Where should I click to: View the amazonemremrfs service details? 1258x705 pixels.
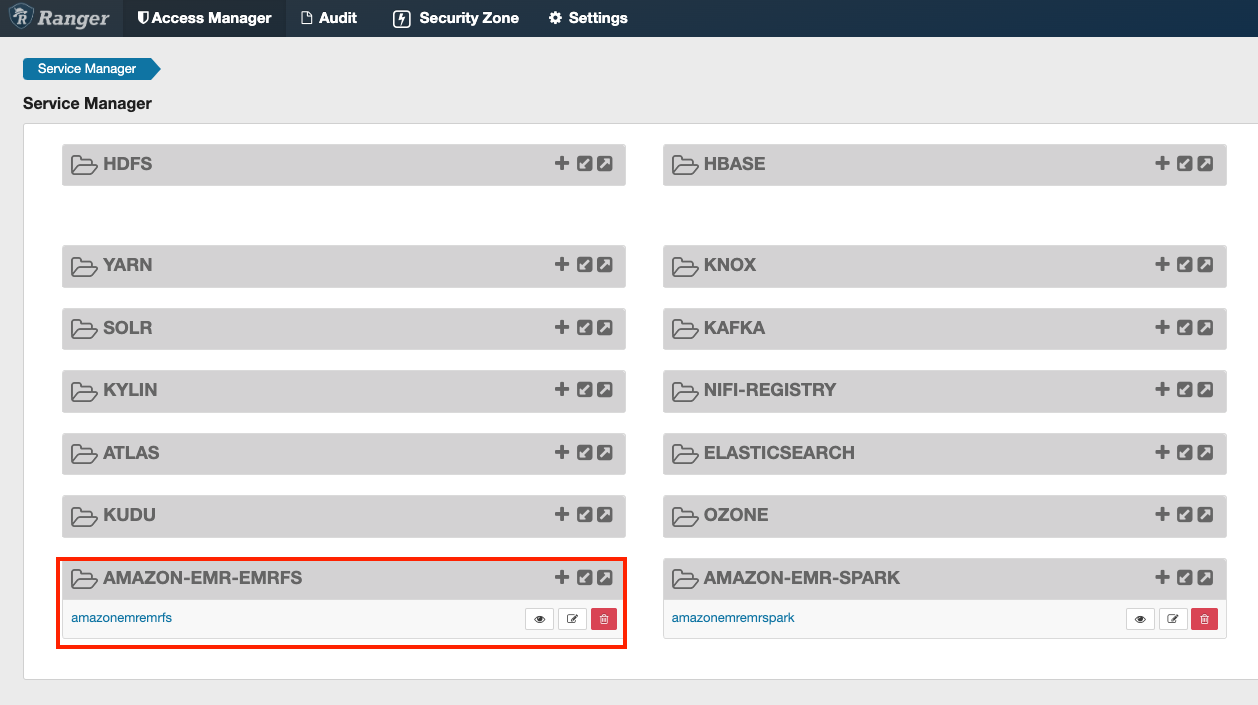(540, 619)
